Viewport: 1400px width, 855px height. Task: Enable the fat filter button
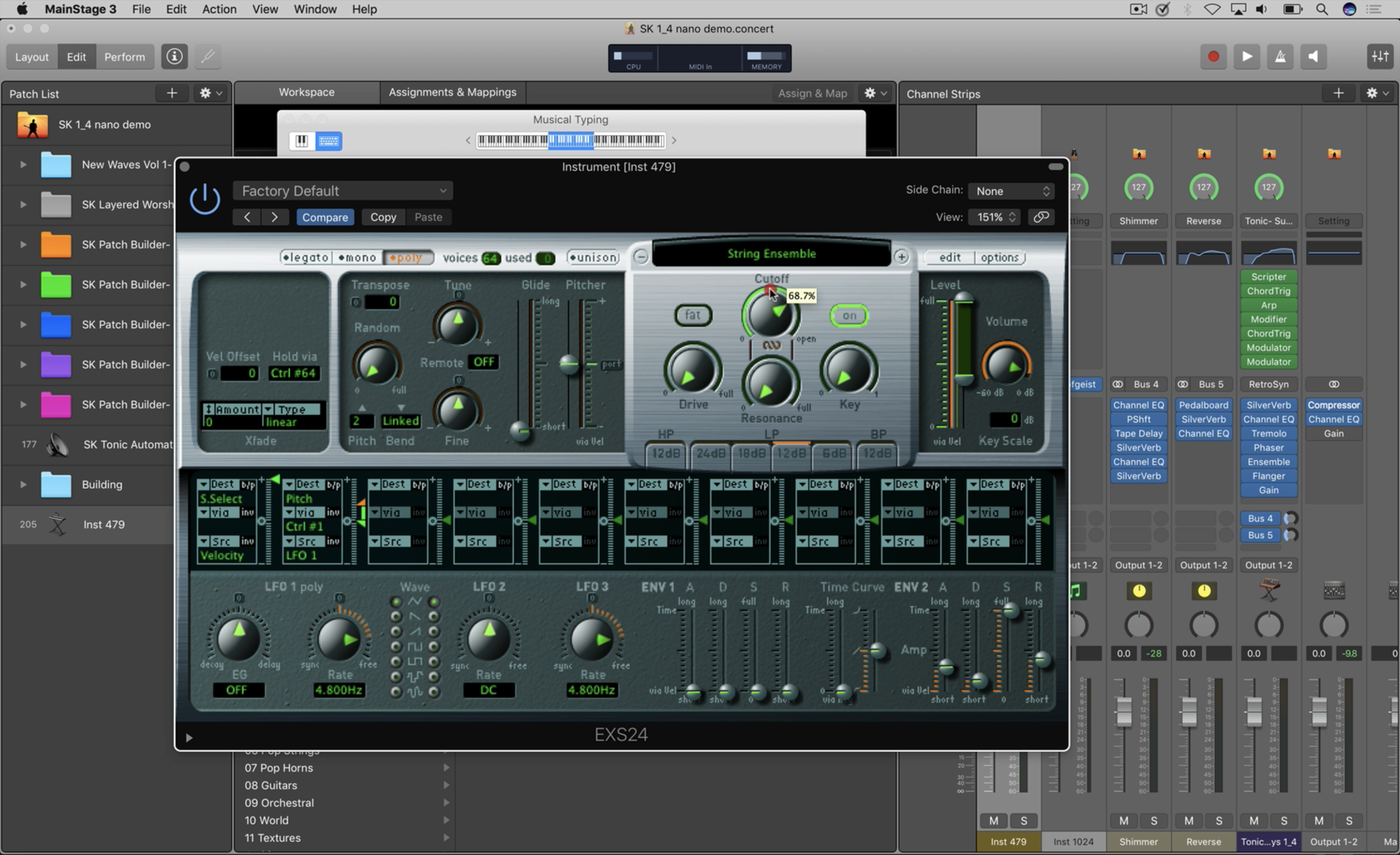point(693,315)
